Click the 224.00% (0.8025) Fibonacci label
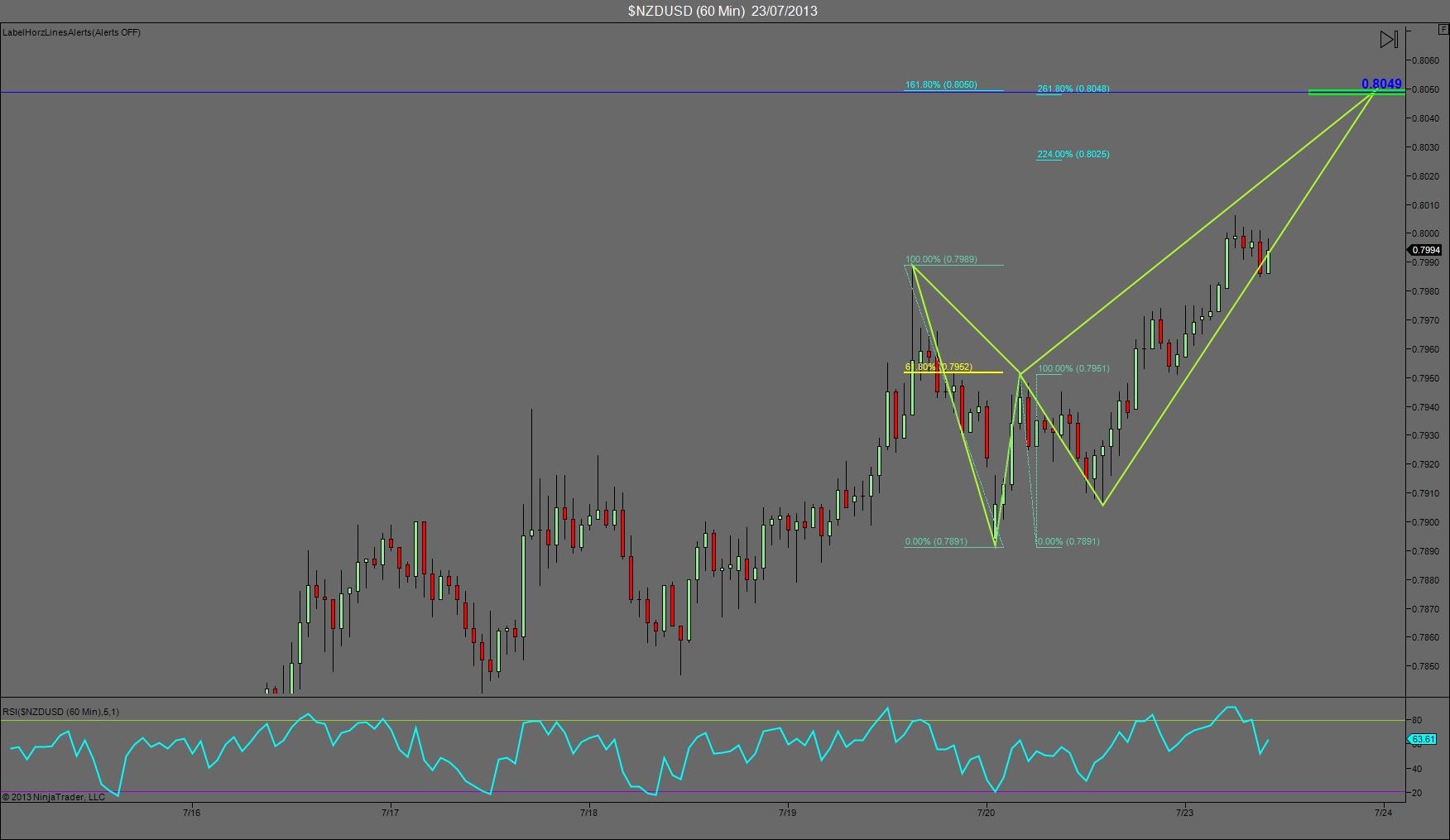 (x=1073, y=154)
